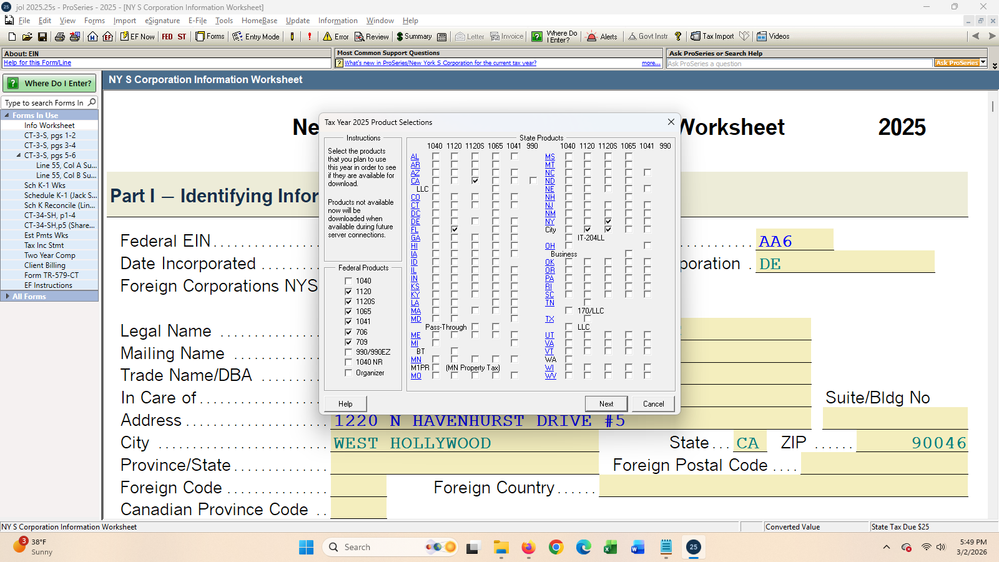Screen dimensions: 999x562
Task: Uncheck the federal 1120S product checkbox
Action: click(348, 301)
